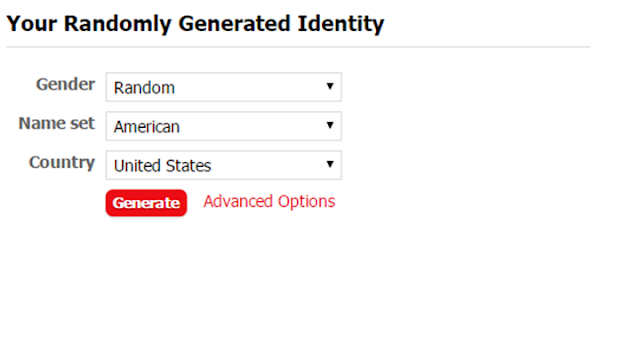Screen dimensions: 640x360
Task: Click the word 'Randomly' in the page title
Action: (118, 24)
